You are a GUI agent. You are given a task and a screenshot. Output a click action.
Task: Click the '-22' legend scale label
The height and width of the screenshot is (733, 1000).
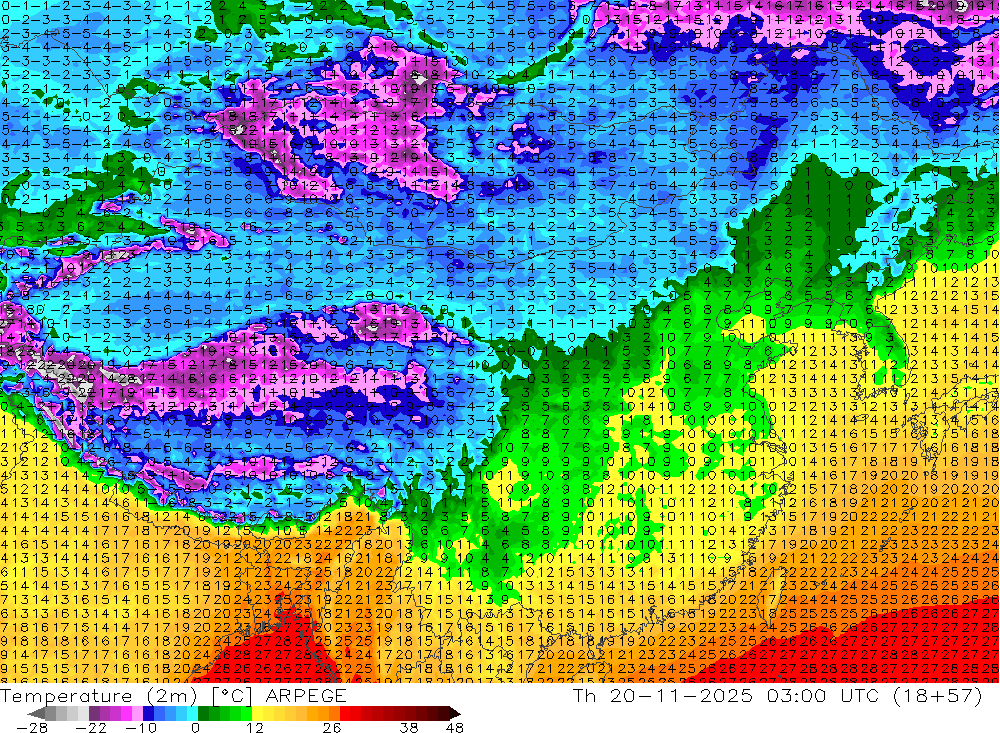point(91,727)
